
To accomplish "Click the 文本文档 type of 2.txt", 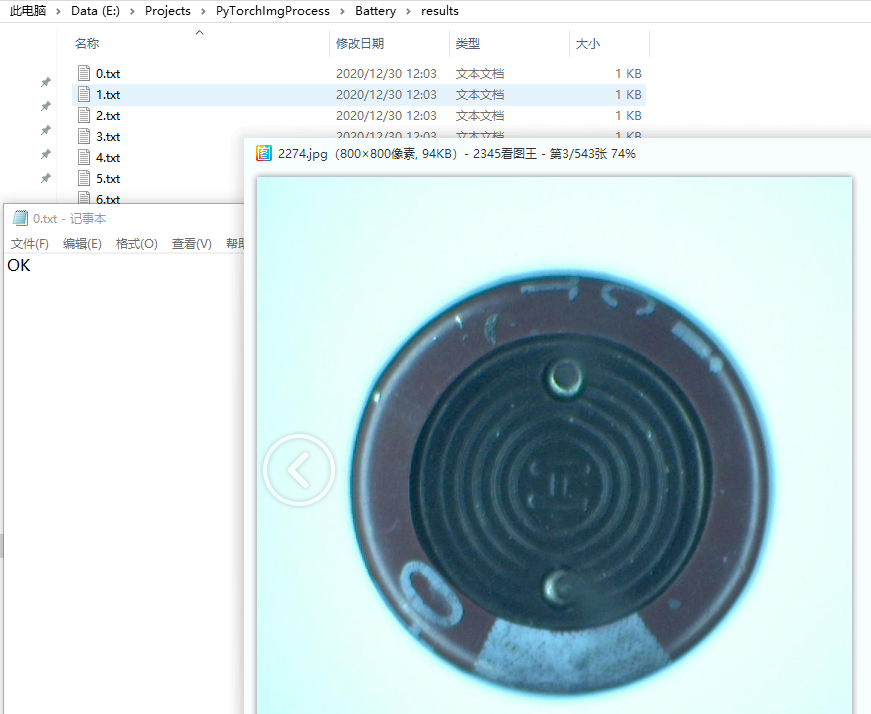I will coord(480,116).
